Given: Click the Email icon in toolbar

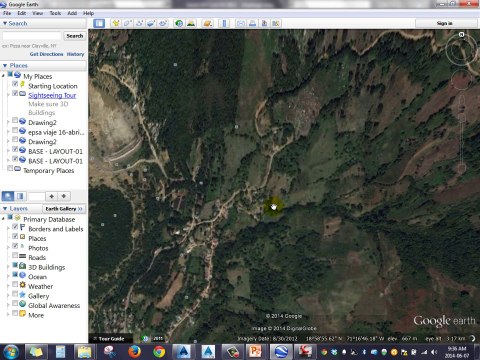Looking at the screenshot, I should coord(241,23).
